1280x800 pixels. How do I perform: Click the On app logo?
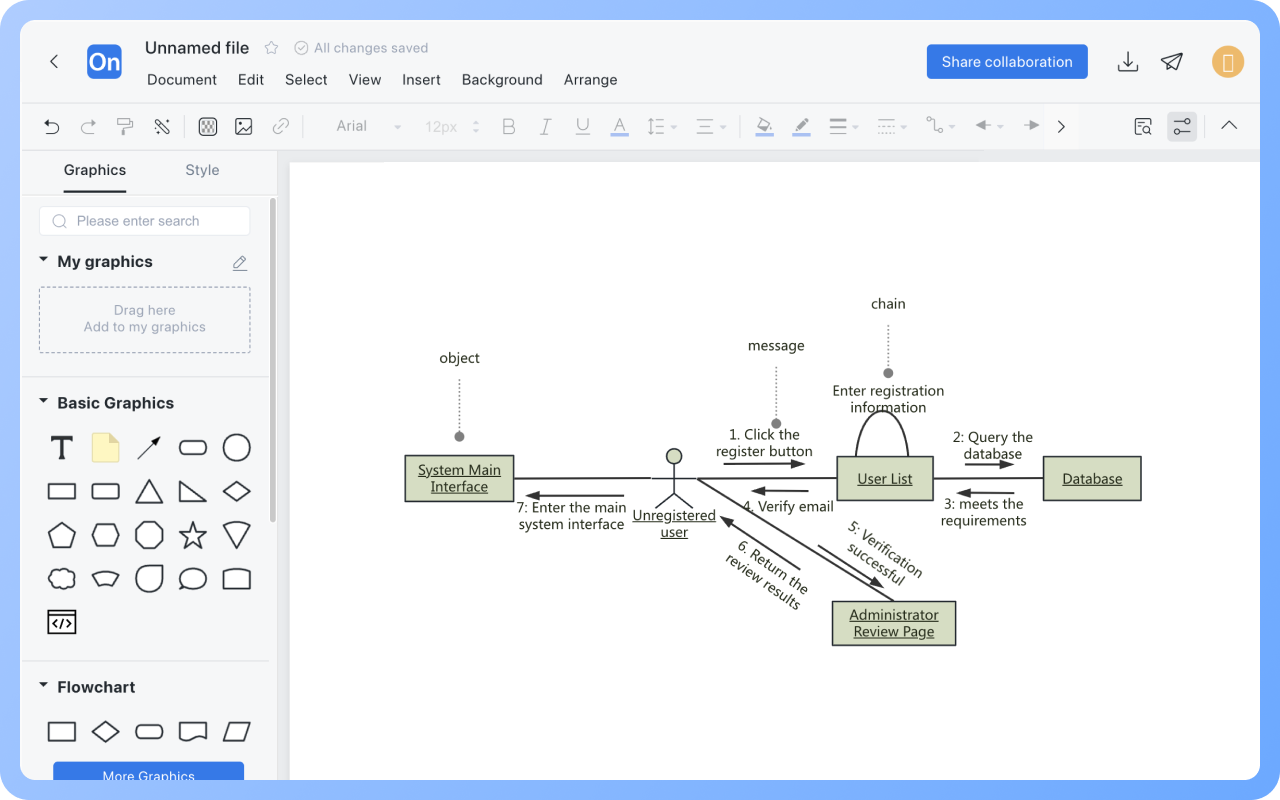[x=104, y=62]
